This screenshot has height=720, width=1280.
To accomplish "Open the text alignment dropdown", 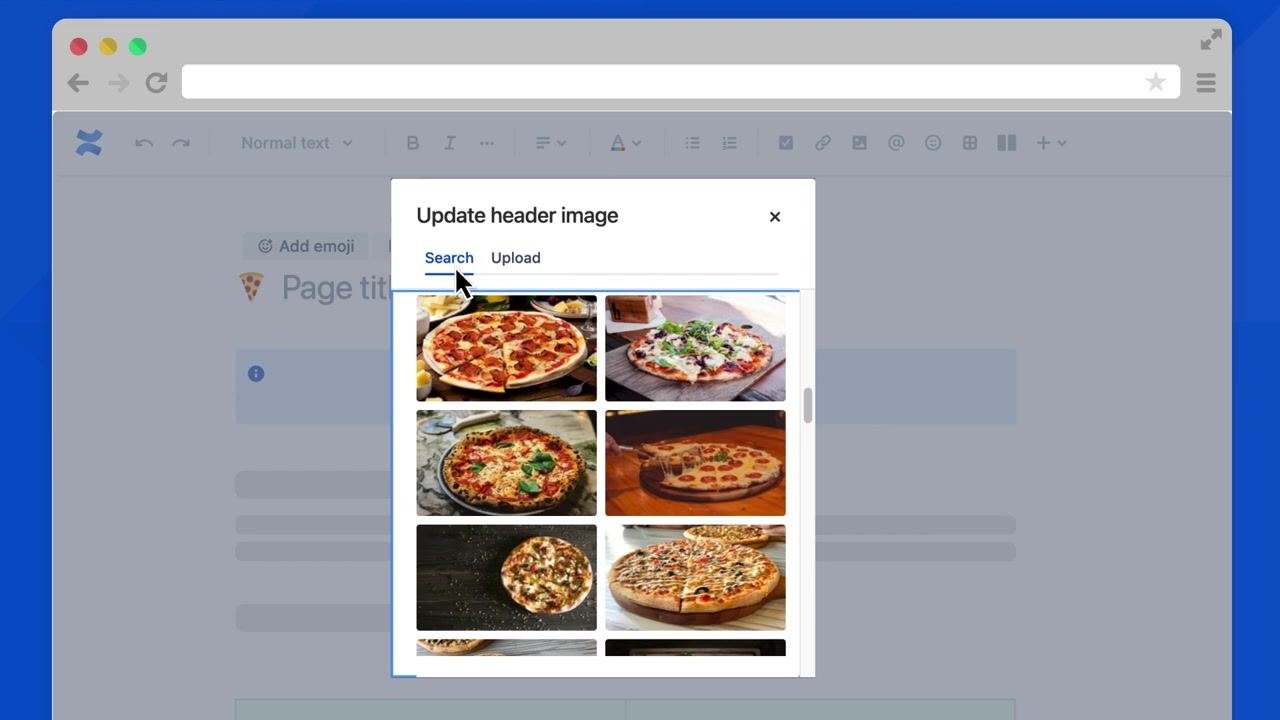I will coord(550,143).
